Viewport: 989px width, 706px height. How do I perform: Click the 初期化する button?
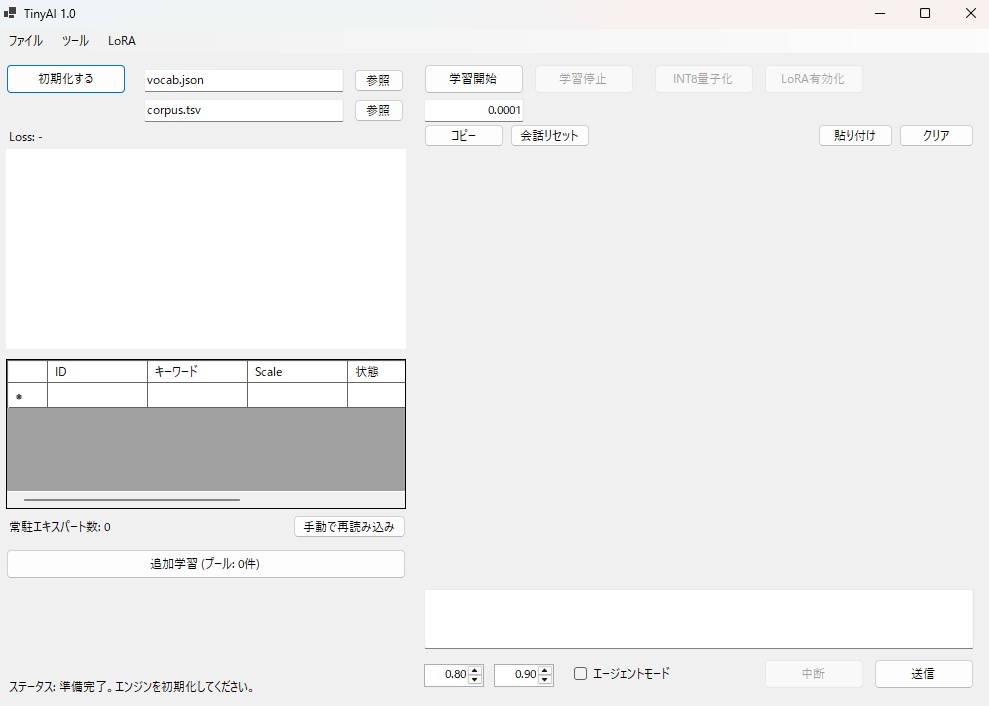coord(66,79)
